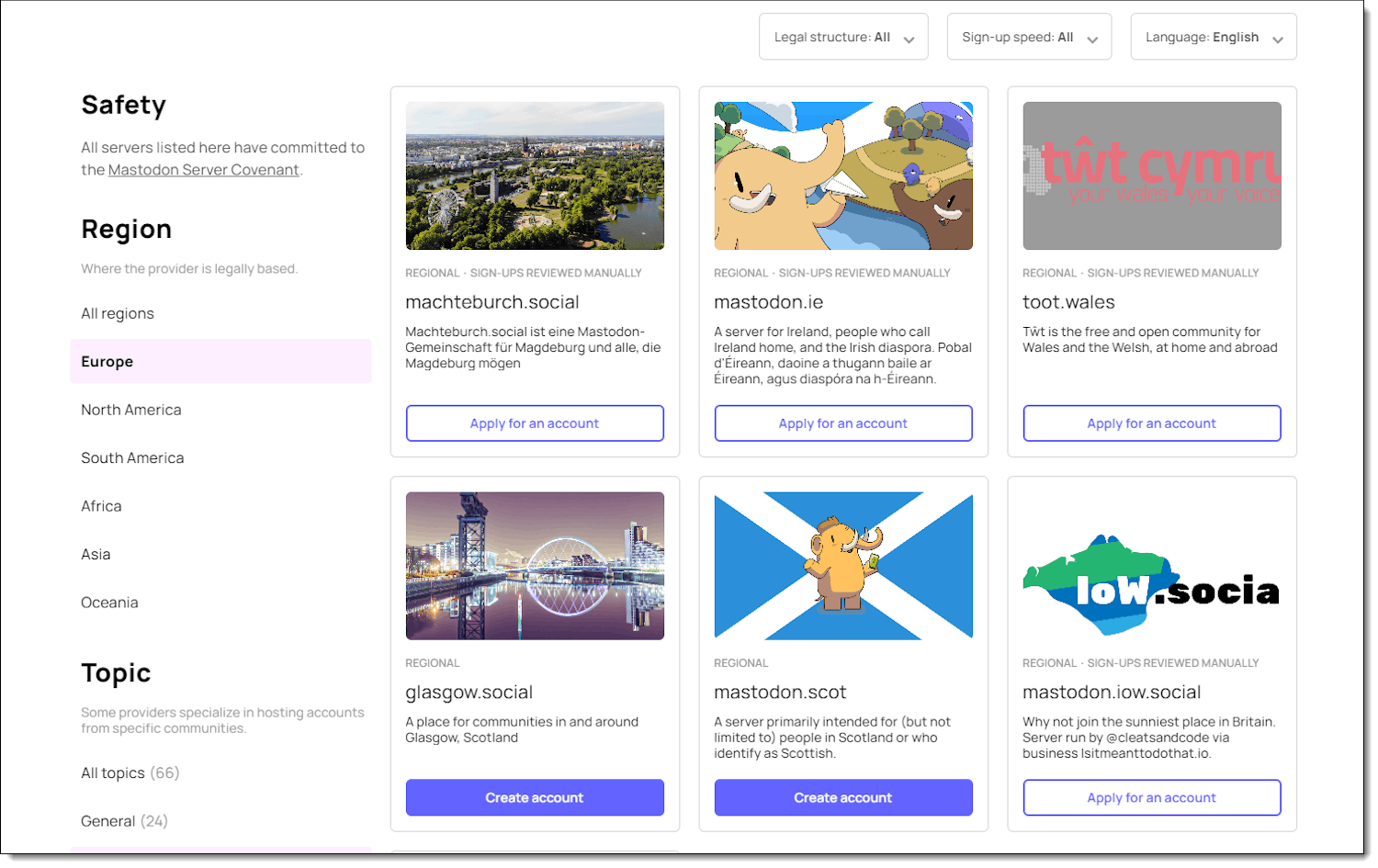Click the mastodon.scot Scottish flag image
This screenshot has width=1378, height=868.
[842, 565]
